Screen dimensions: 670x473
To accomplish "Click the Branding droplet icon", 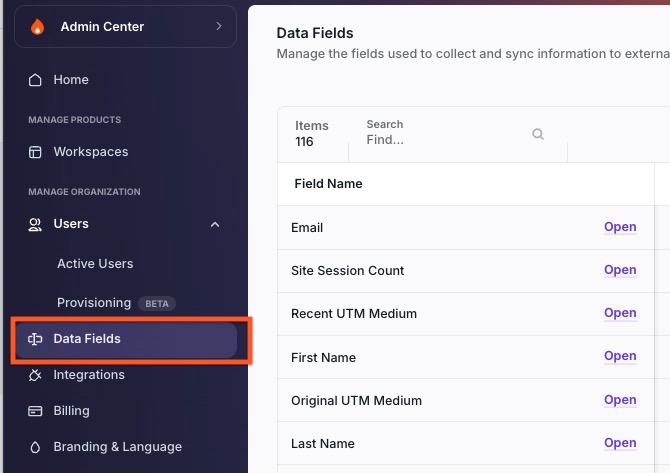I will click(35, 447).
